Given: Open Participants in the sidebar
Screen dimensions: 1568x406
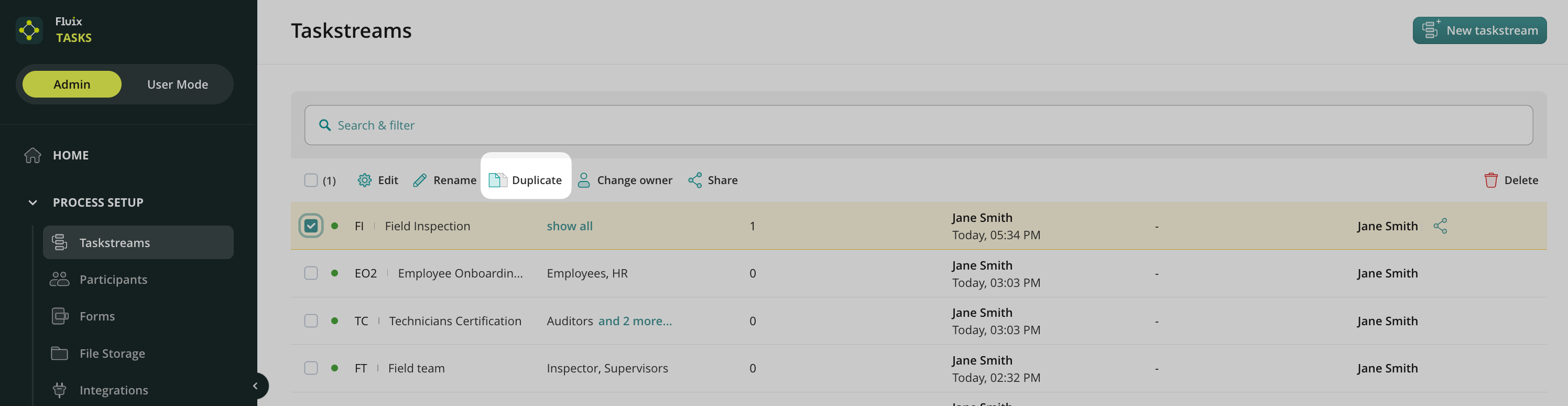Looking at the screenshot, I should click(113, 279).
